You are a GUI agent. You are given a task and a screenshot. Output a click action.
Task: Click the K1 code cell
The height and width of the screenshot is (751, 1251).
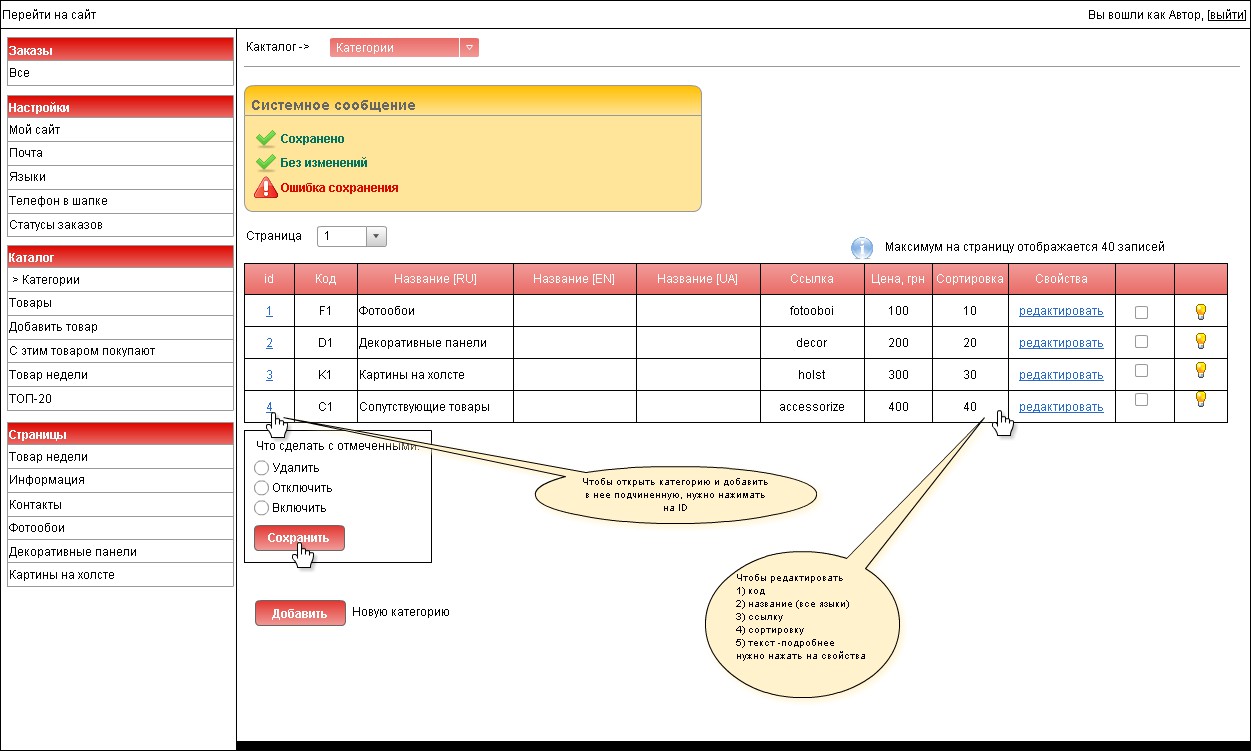(x=325, y=375)
